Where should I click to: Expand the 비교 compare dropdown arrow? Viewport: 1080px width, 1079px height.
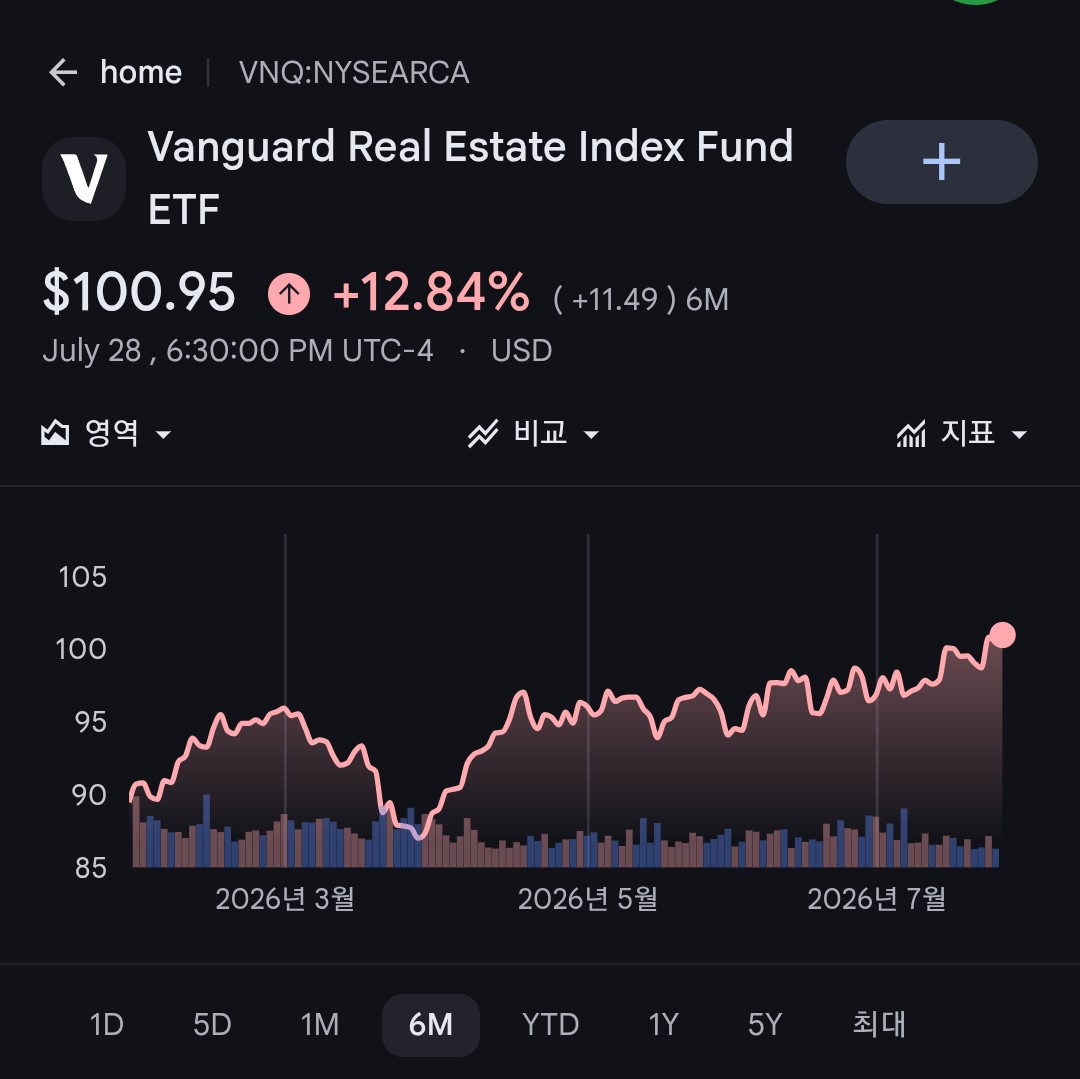tap(591, 435)
